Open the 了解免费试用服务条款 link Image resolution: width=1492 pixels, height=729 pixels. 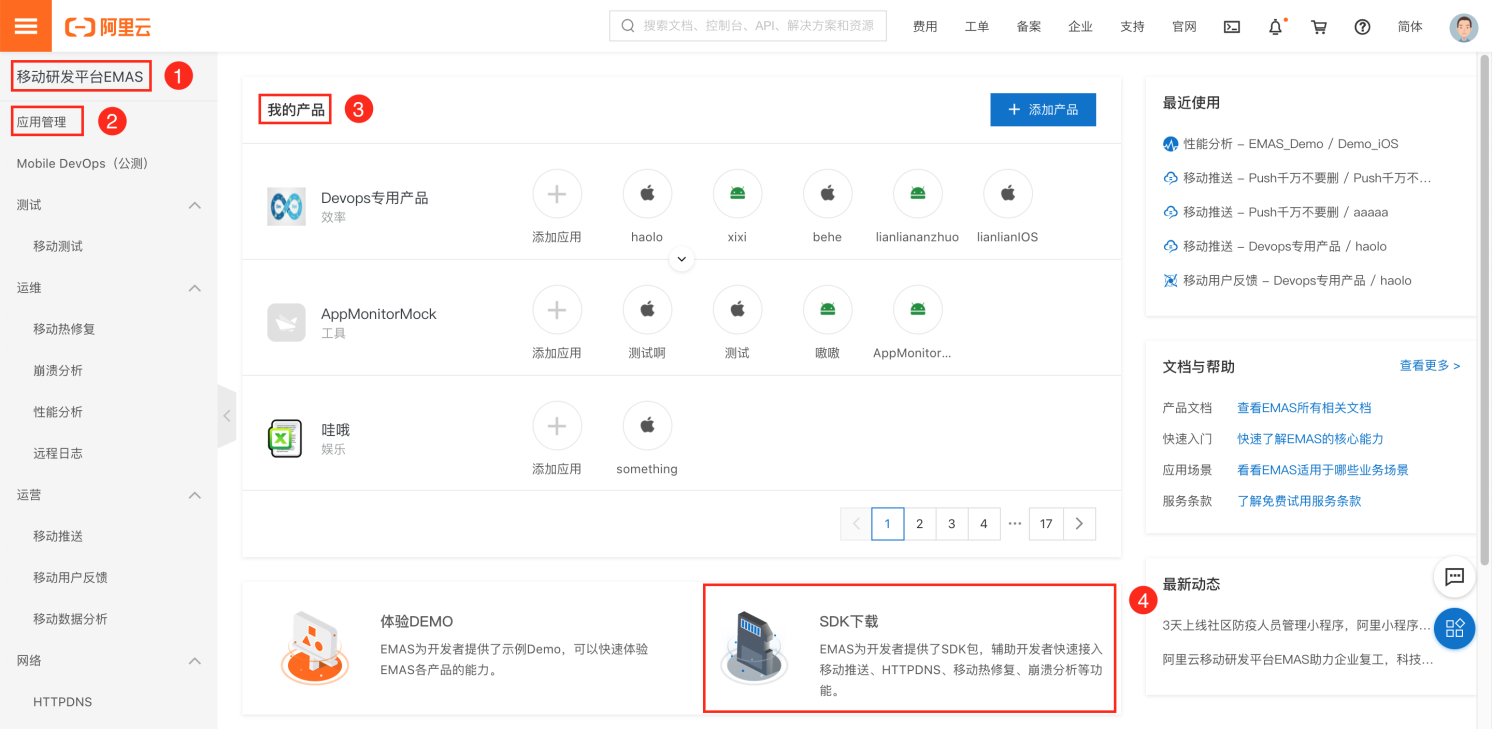point(1299,501)
